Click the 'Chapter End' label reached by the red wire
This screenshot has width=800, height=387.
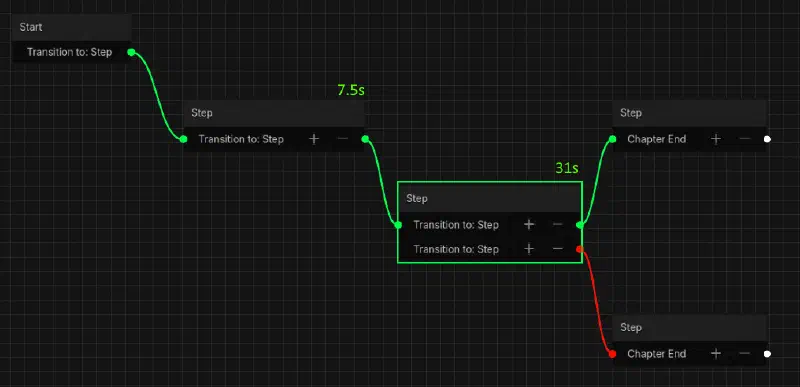[x=656, y=353]
